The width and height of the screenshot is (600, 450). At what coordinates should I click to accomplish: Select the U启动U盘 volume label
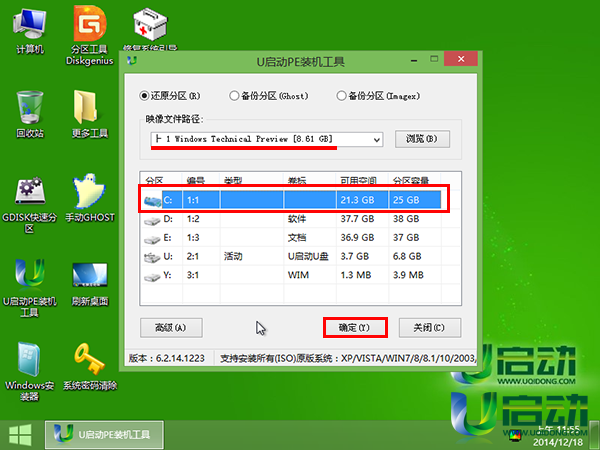pyautogui.click(x=308, y=256)
